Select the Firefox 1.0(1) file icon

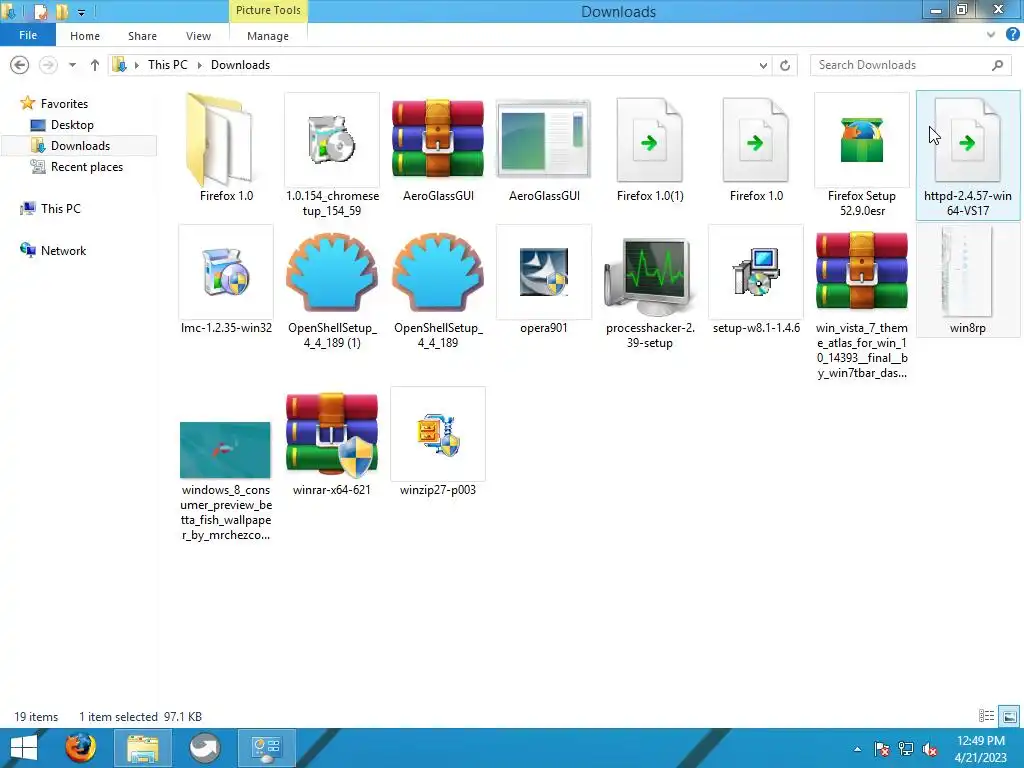tap(650, 140)
